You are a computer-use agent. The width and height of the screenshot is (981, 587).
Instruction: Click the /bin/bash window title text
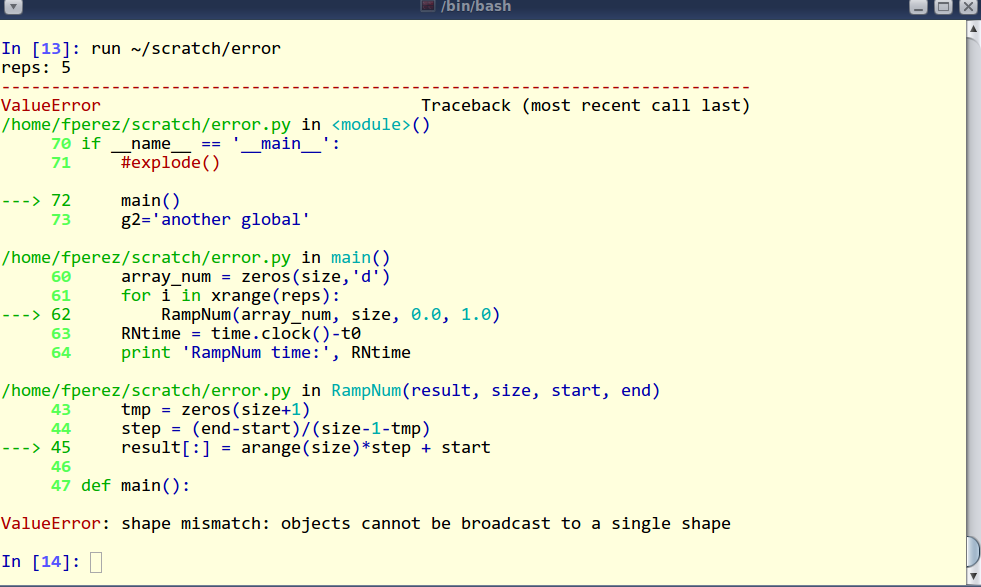[476, 7]
